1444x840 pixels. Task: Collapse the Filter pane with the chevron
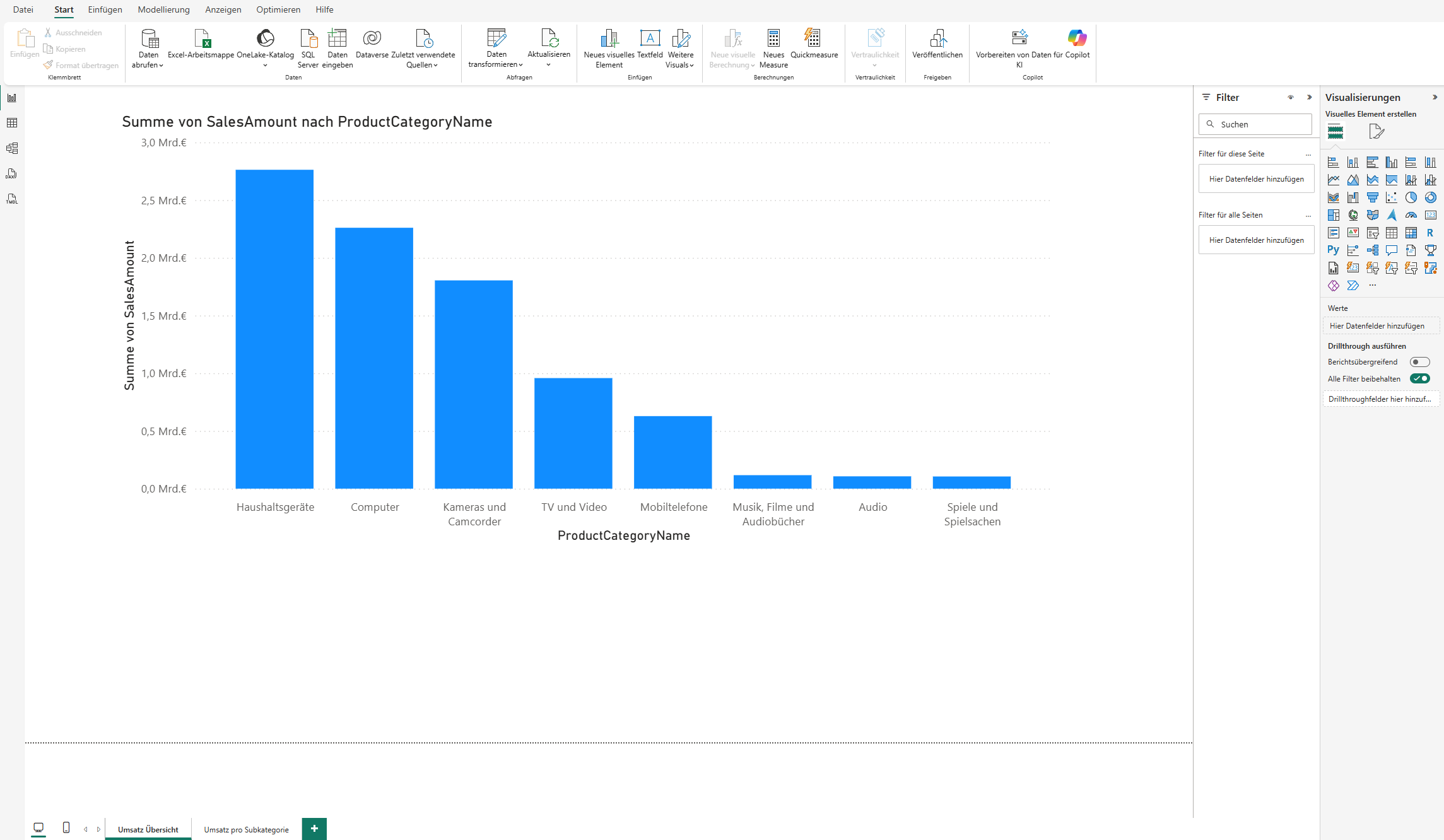(x=1310, y=97)
